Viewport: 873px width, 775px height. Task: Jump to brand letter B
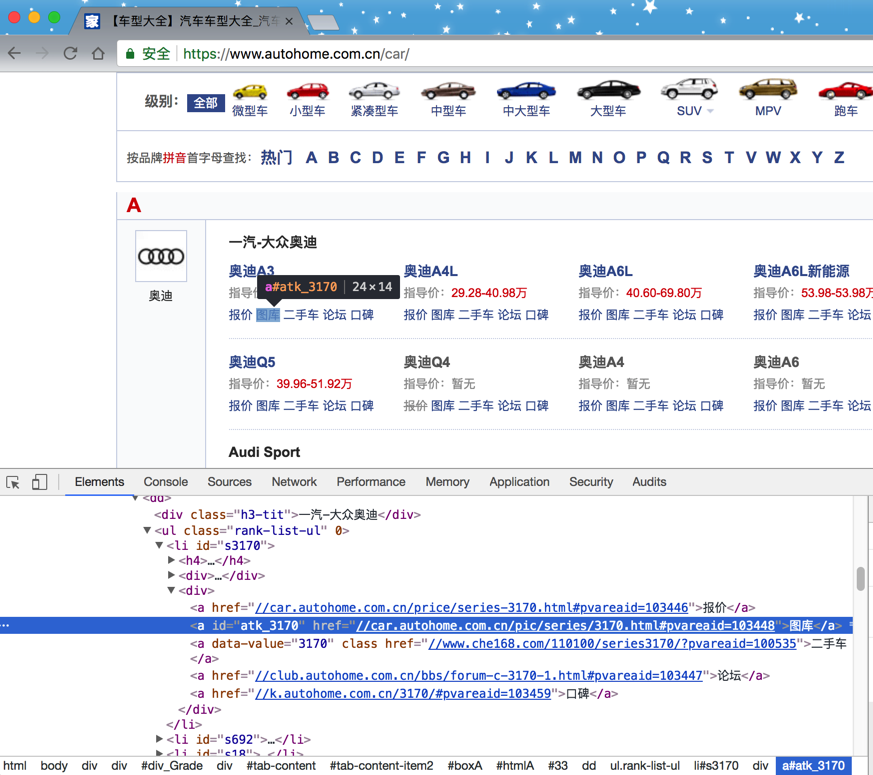click(333, 158)
